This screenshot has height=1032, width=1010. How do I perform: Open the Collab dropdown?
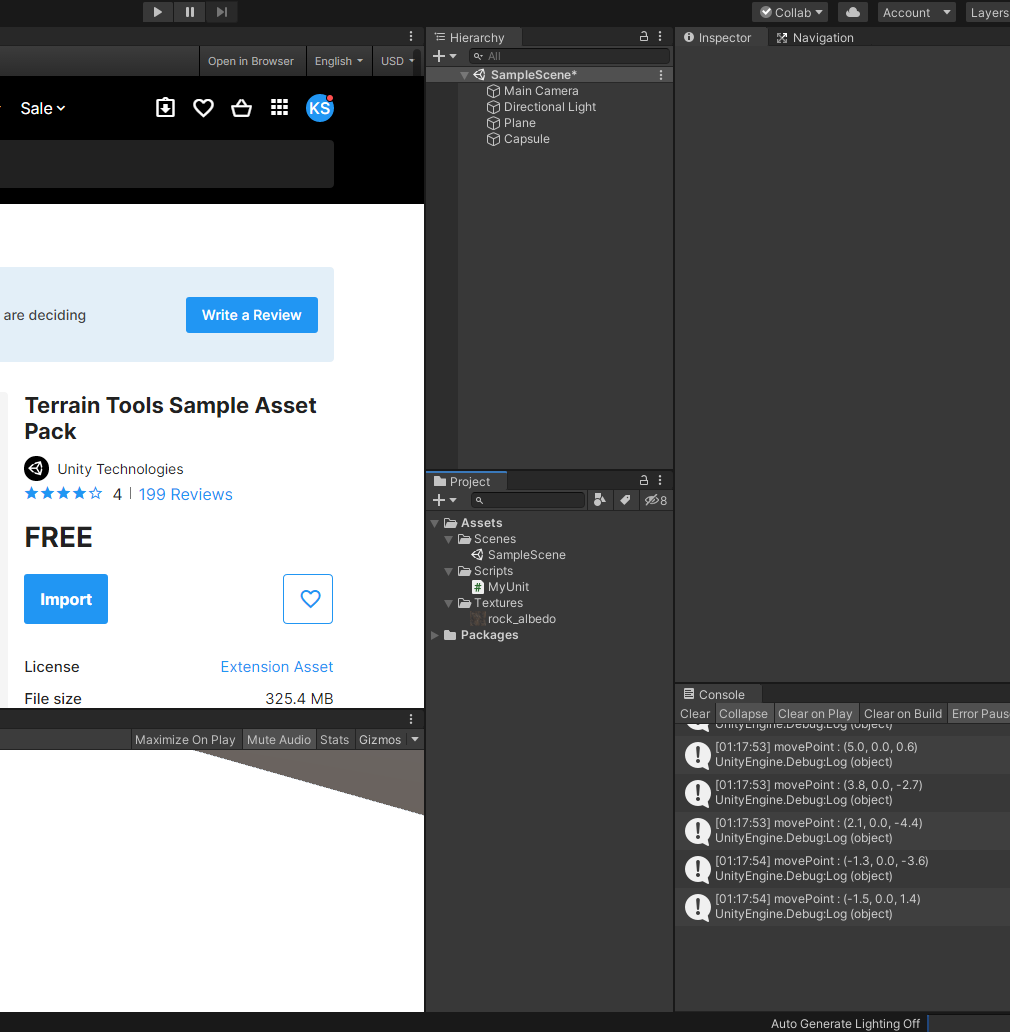(790, 13)
